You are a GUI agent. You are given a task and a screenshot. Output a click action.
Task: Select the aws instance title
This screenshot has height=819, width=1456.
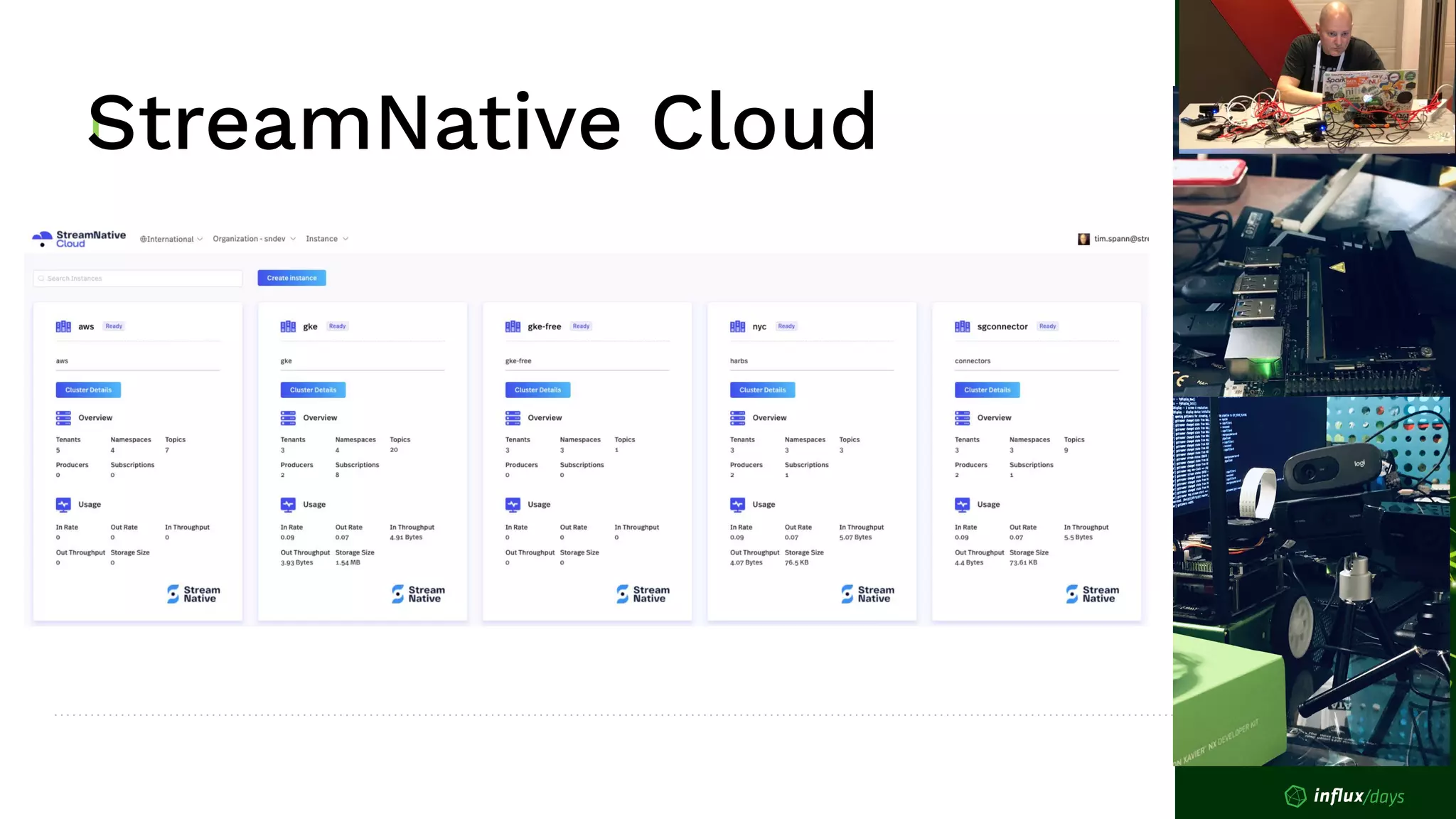pos(86,327)
